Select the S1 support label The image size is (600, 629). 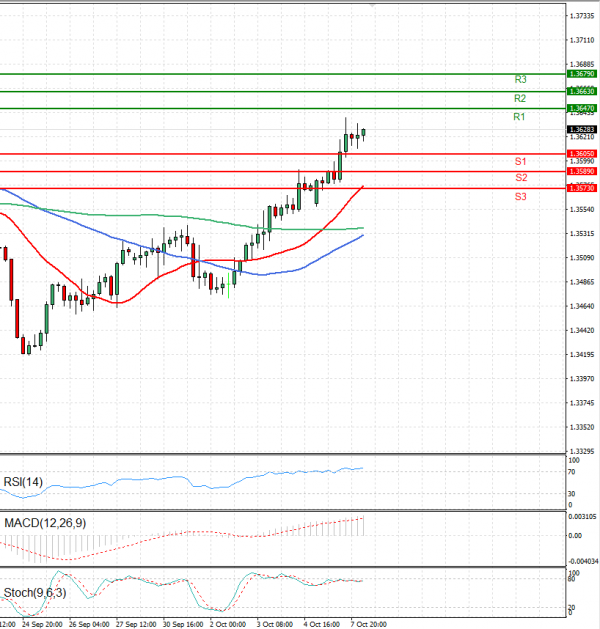click(x=520, y=161)
